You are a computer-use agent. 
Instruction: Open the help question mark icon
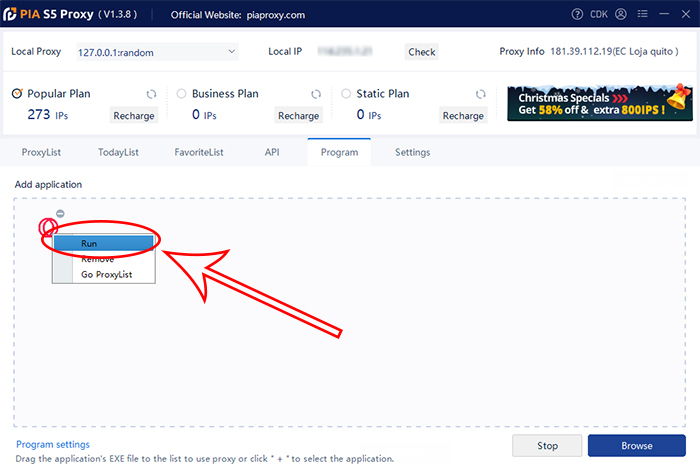(577, 14)
